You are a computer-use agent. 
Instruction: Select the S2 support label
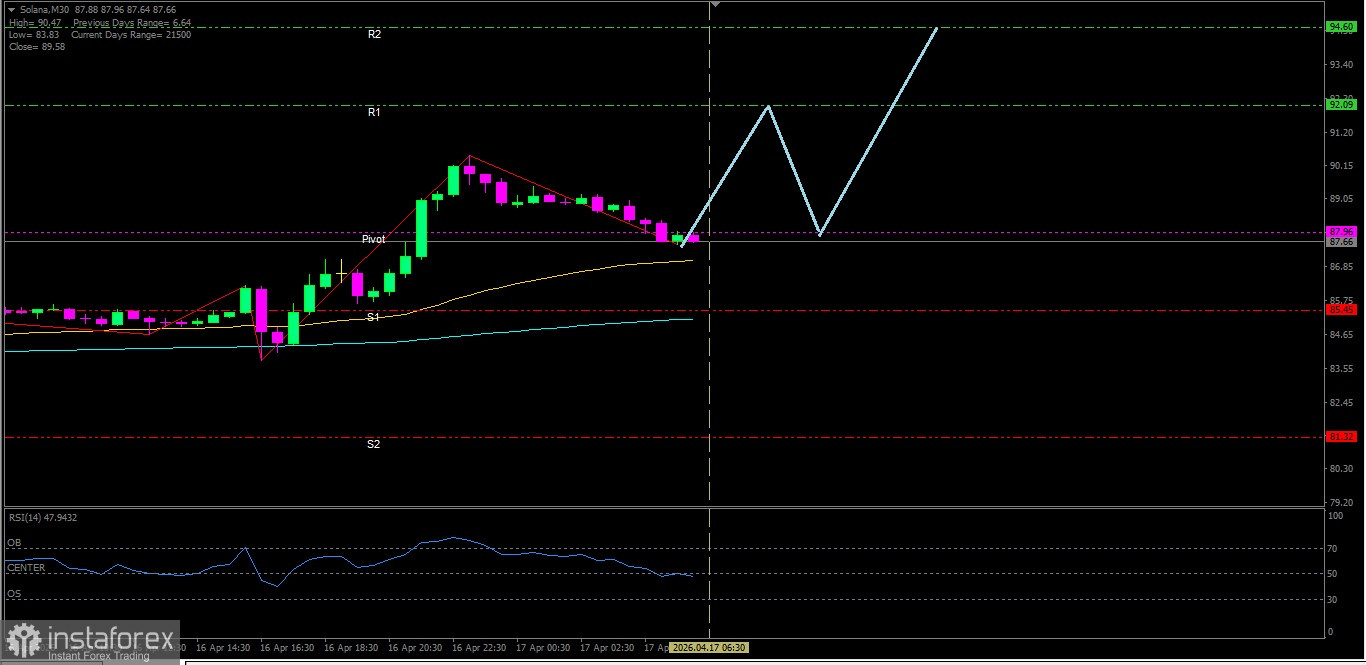click(373, 444)
